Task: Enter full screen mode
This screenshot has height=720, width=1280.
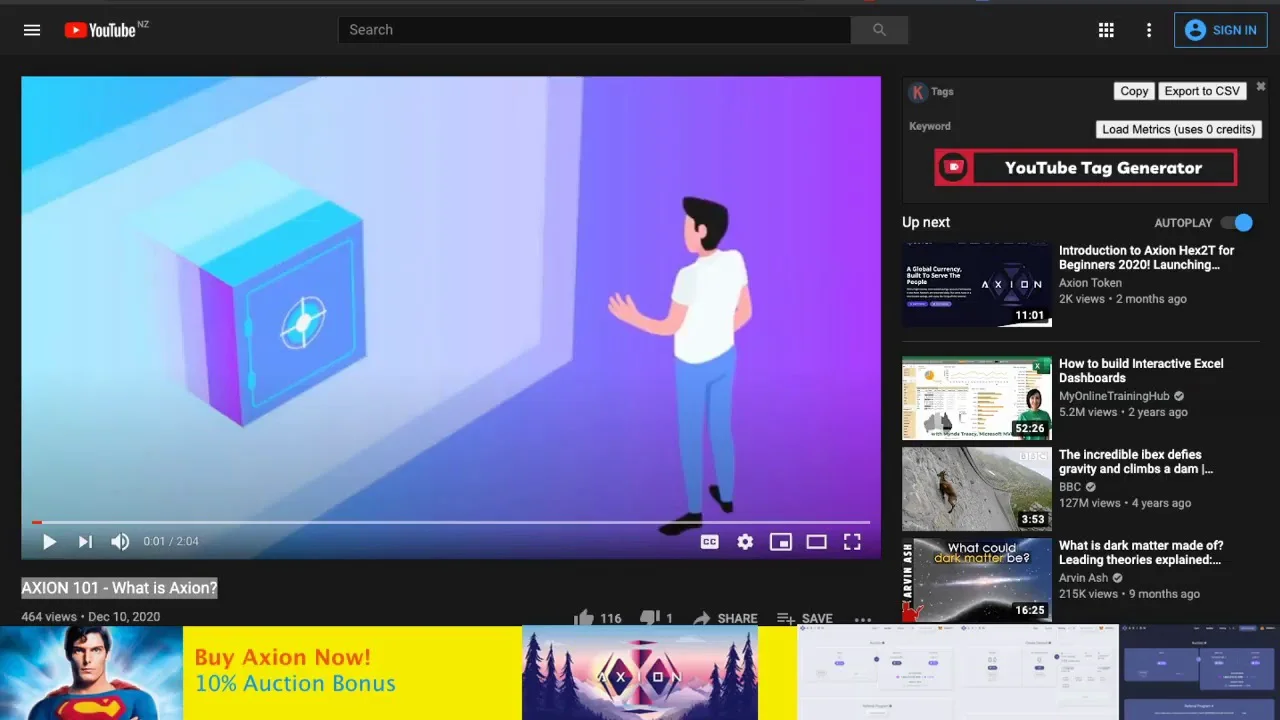Action: point(852,542)
